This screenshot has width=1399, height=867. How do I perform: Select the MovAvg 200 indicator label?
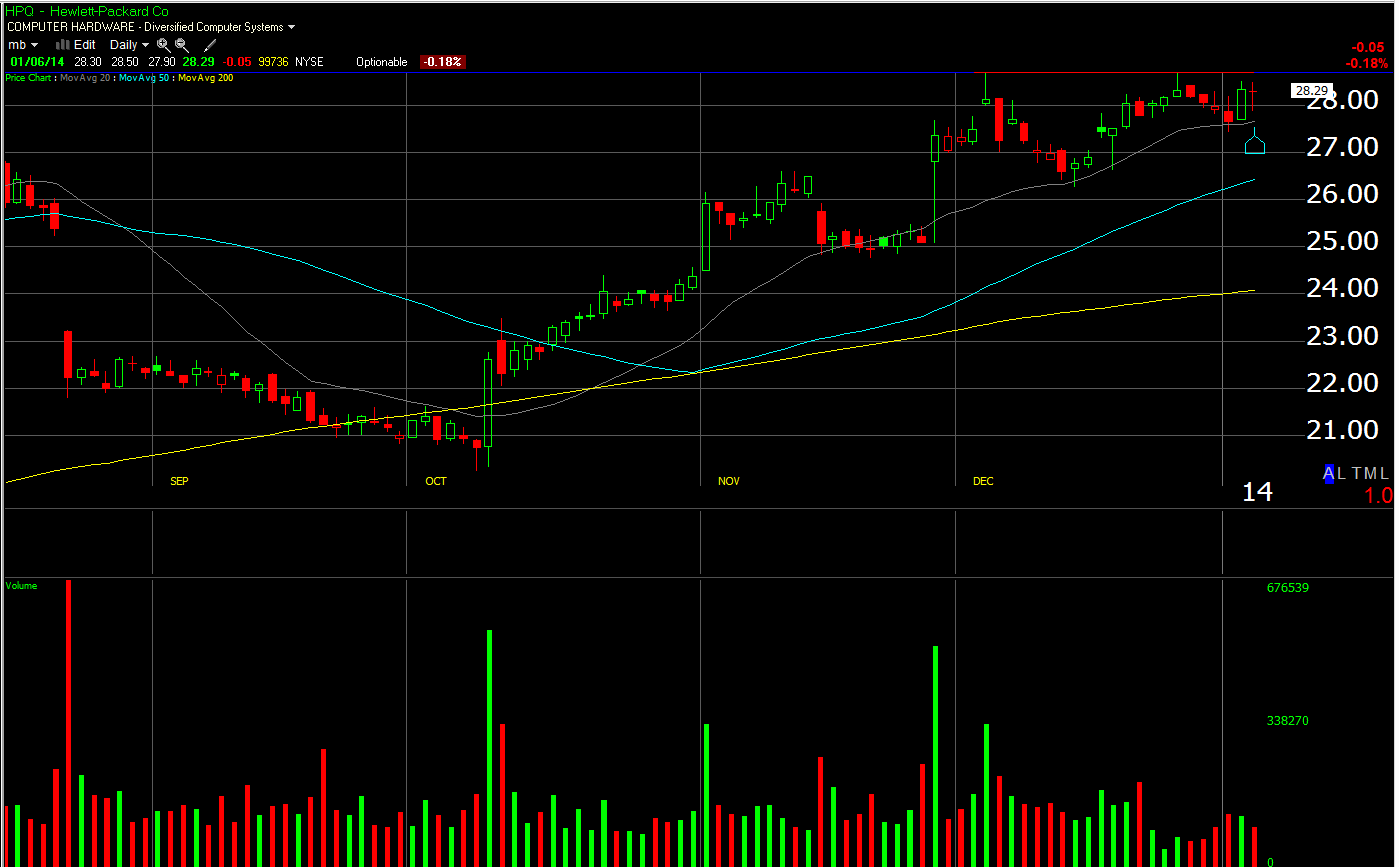(x=207, y=78)
